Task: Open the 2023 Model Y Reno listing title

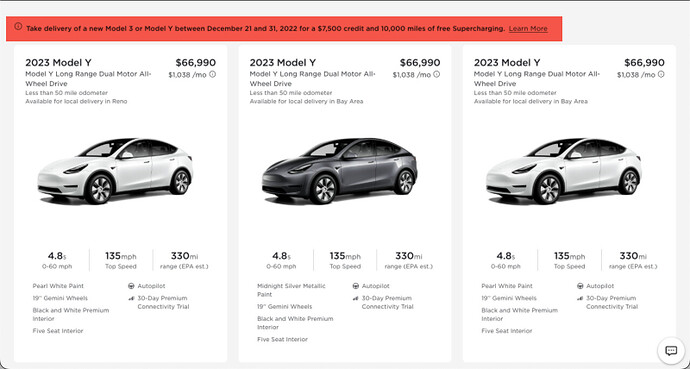Action: pos(59,62)
